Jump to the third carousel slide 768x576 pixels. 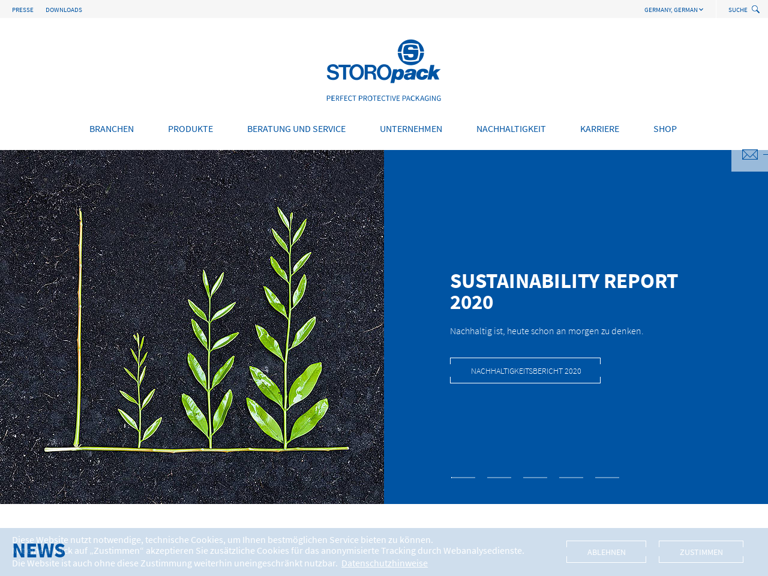[535, 477]
